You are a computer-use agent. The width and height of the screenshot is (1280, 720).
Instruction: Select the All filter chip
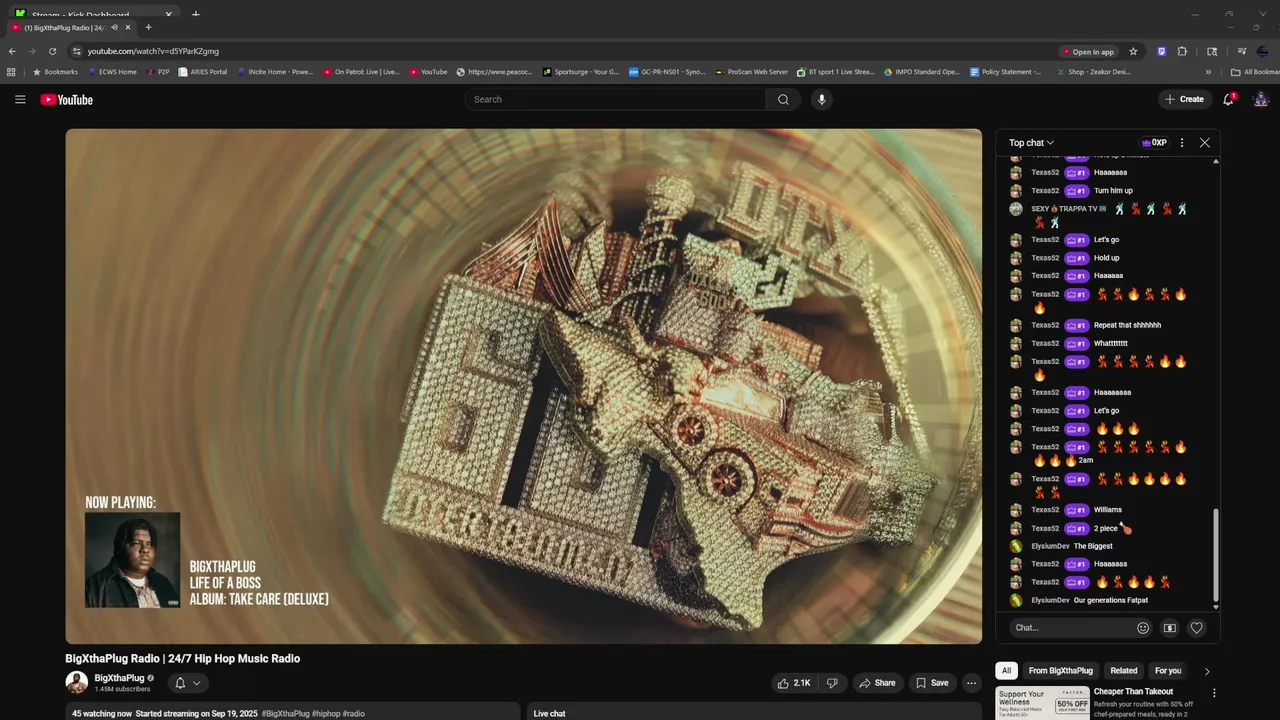point(1007,671)
